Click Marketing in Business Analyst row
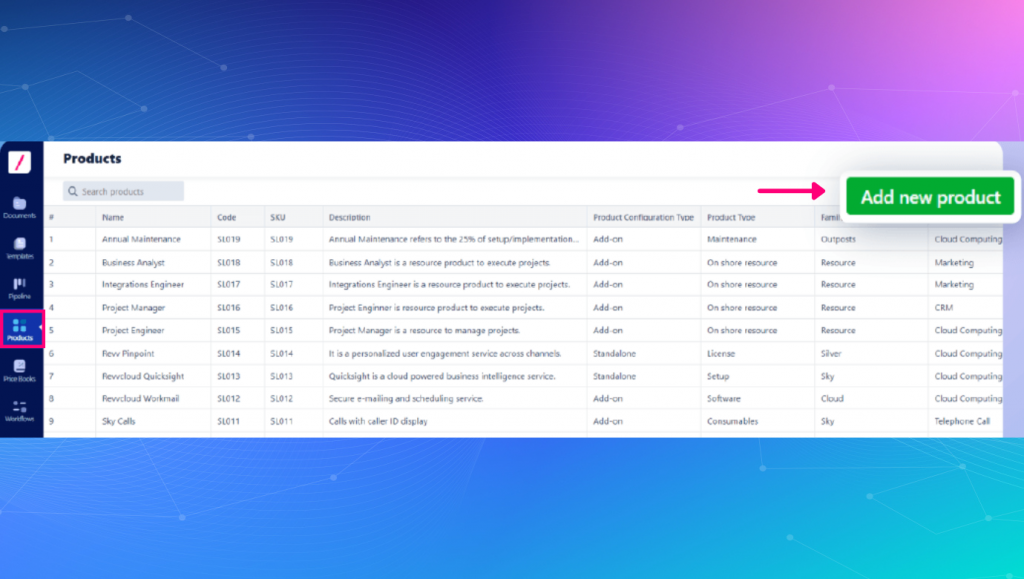The width and height of the screenshot is (1024, 579). [954, 262]
